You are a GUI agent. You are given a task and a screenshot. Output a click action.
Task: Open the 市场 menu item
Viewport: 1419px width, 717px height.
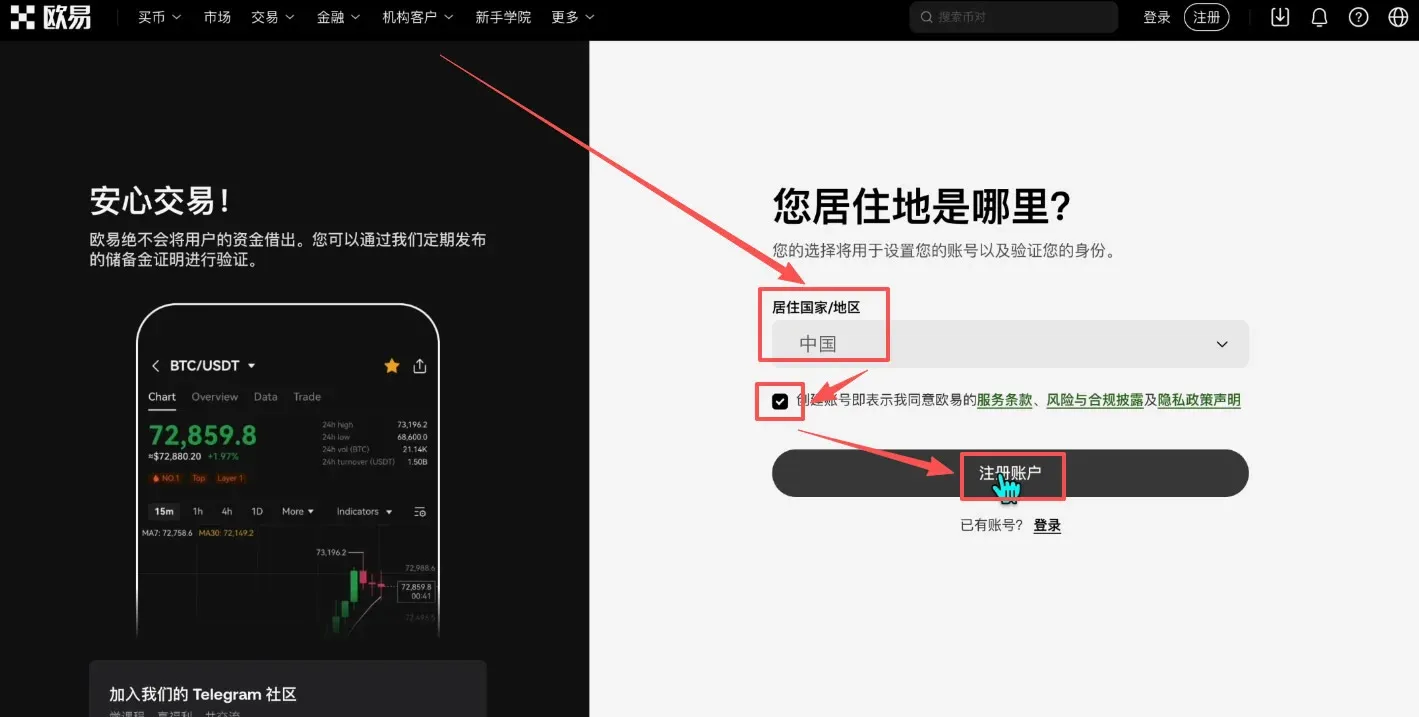[217, 17]
